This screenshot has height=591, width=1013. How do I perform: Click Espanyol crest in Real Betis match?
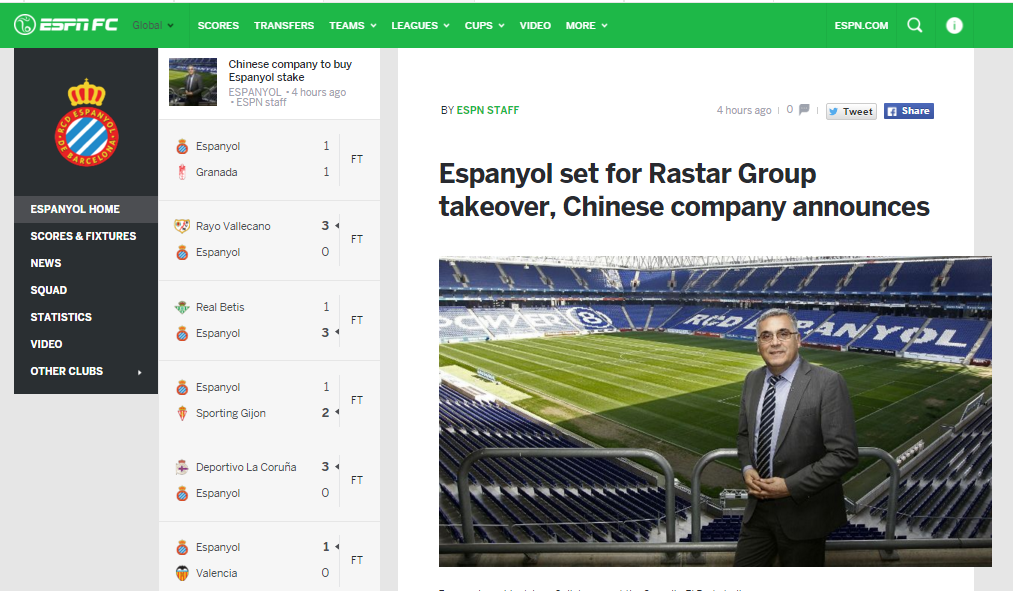(182, 333)
